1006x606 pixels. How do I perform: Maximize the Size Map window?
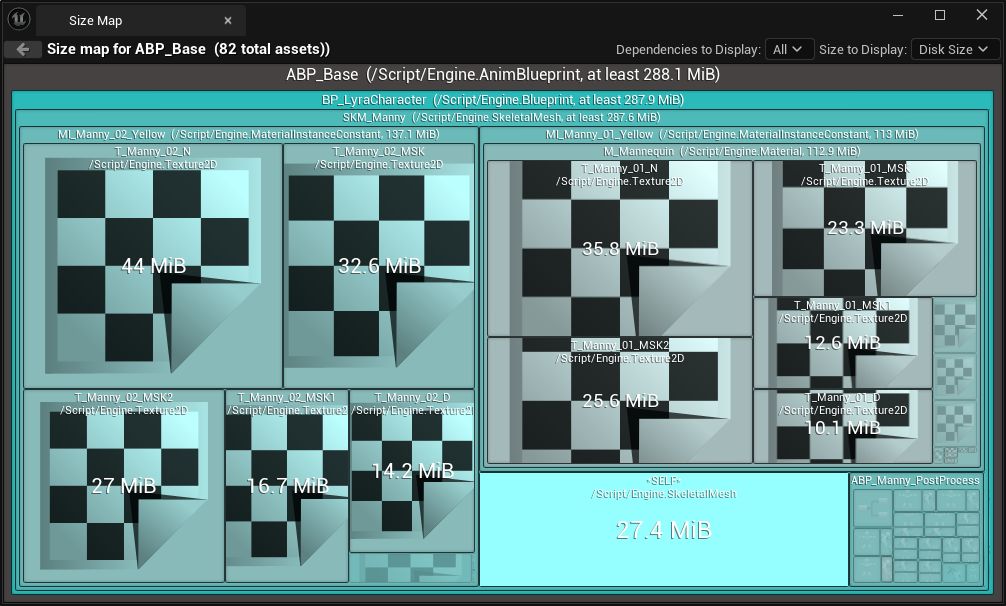pyautogui.click(x=940, y=15)
